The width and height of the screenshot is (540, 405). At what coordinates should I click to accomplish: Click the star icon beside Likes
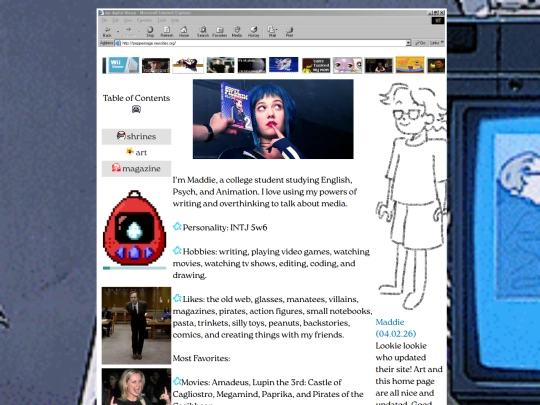(177, 298)
